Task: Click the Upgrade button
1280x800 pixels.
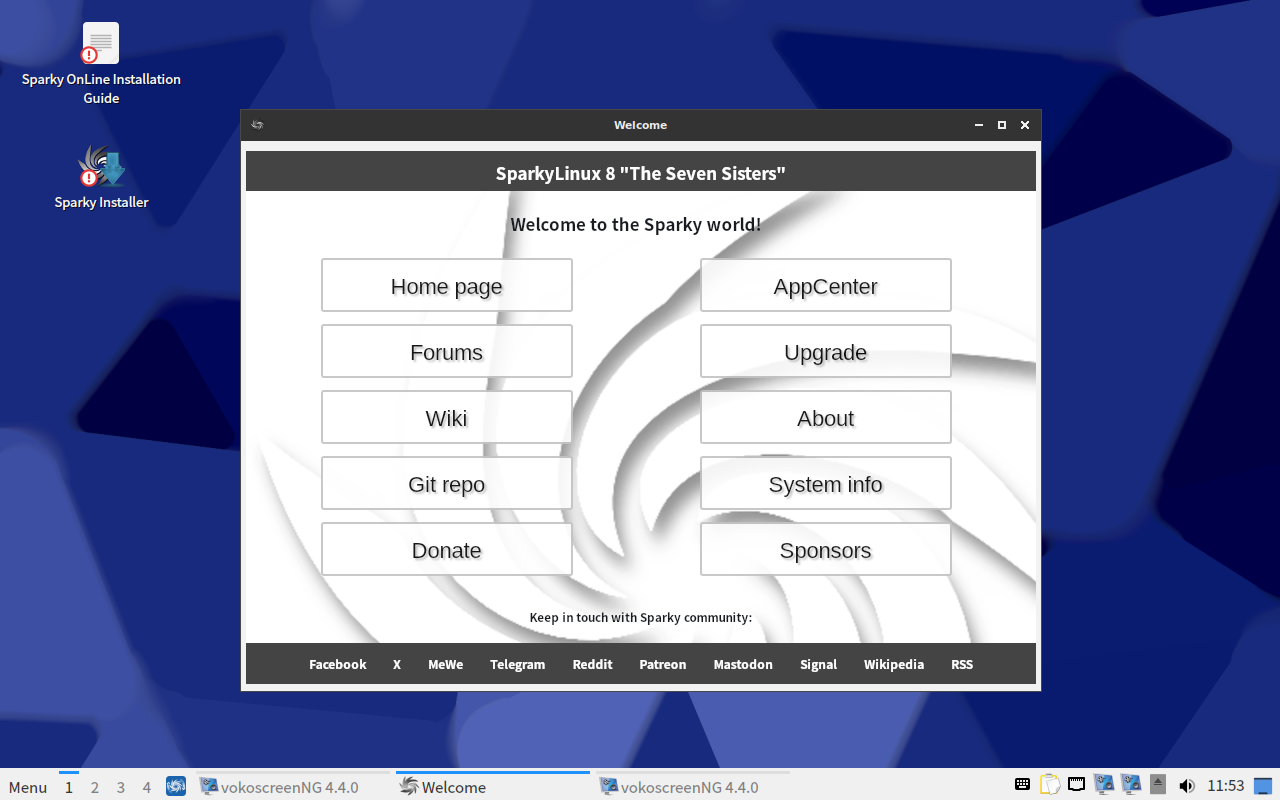Action: [826, 352]
